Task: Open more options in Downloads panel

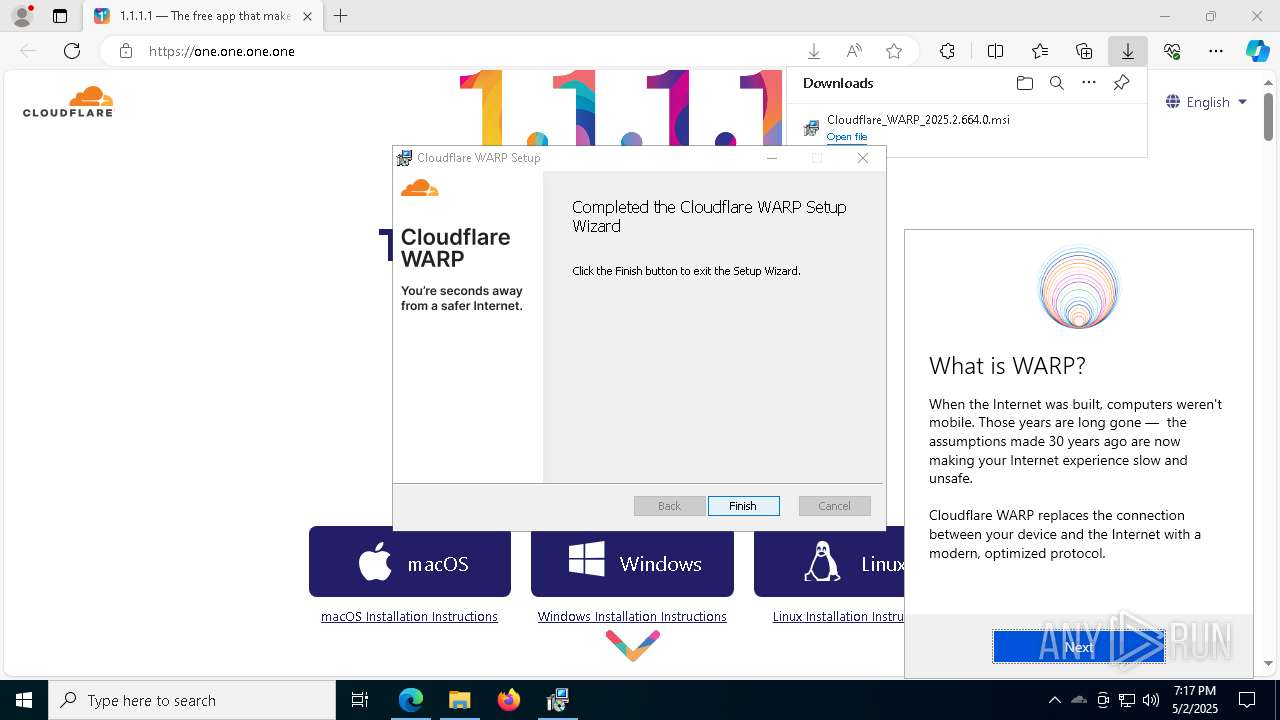Action: pyautogui.click(x=1089, y=83)
